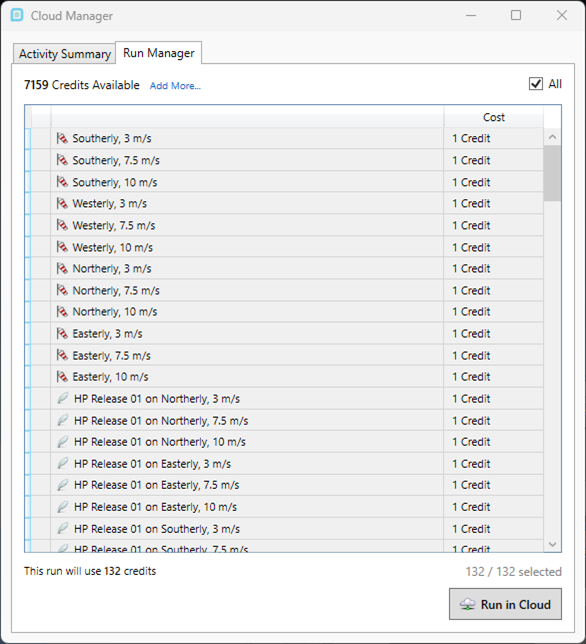The width and height of the screenshot is (586, 644).
Task: Click the scroll down arrow of the run list
Action: 552,544
